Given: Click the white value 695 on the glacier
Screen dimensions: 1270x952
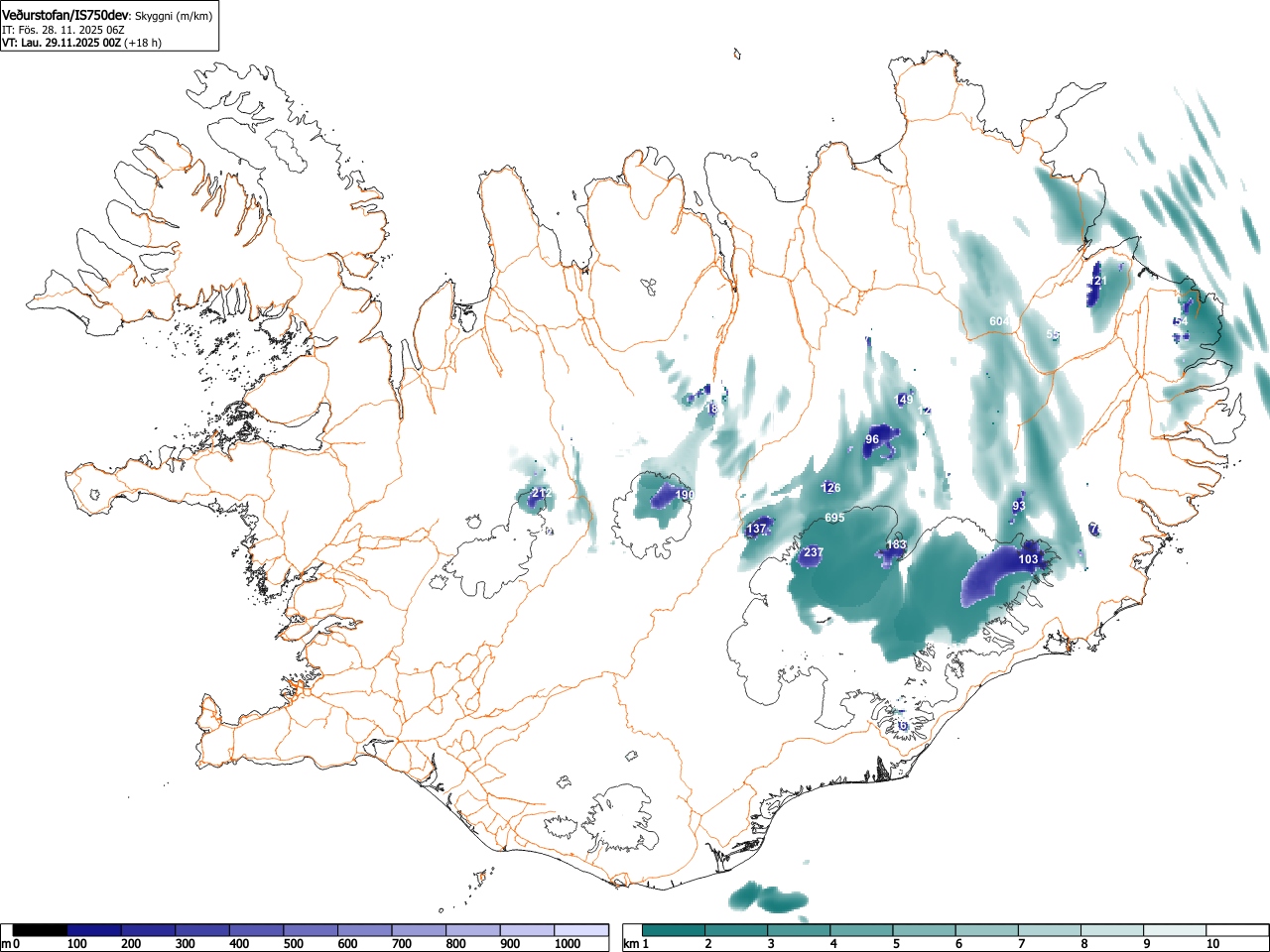Looking at the screenshot, I should pyautogui.click(x=834, y=518).
